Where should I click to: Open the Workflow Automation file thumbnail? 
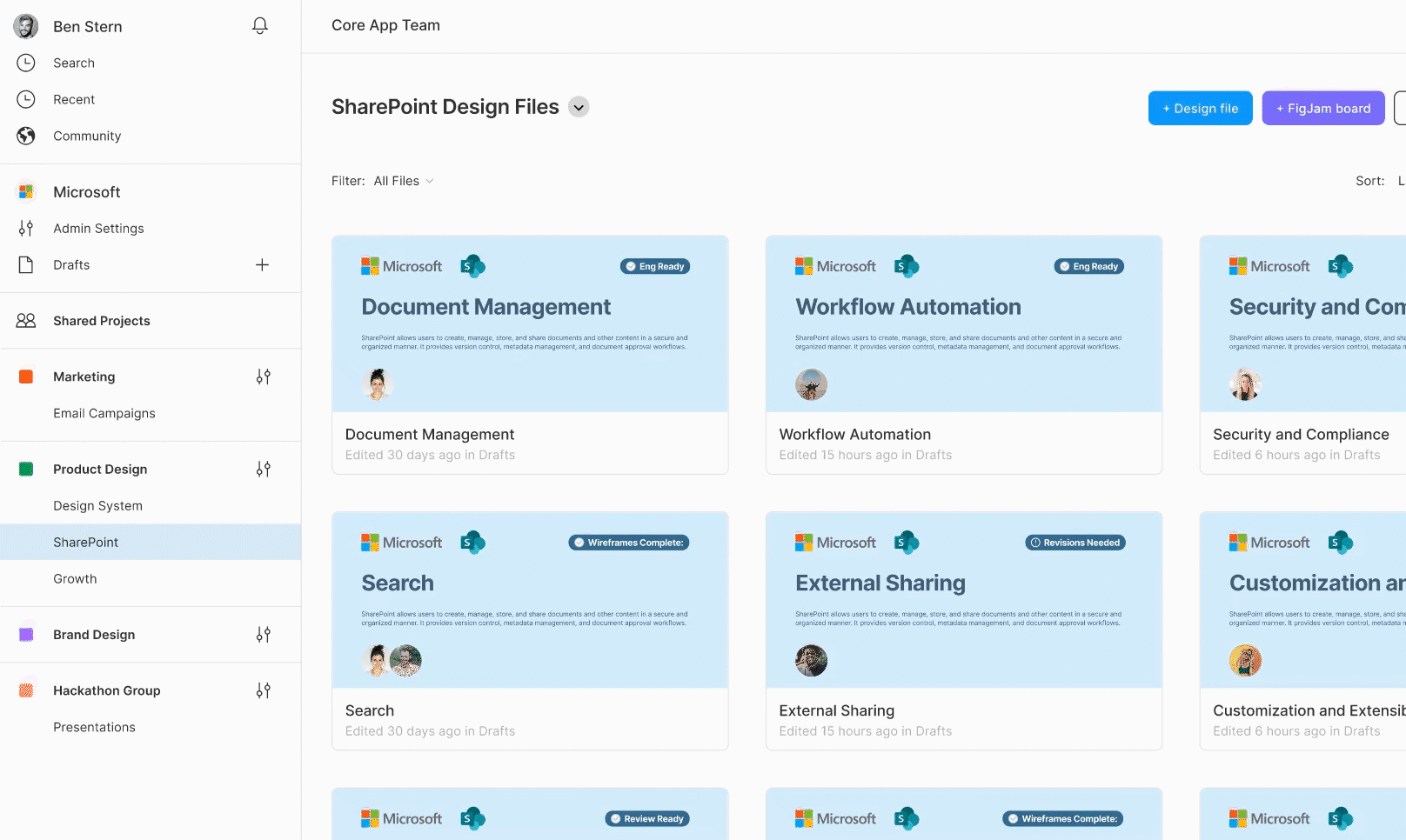coord(964,323)
